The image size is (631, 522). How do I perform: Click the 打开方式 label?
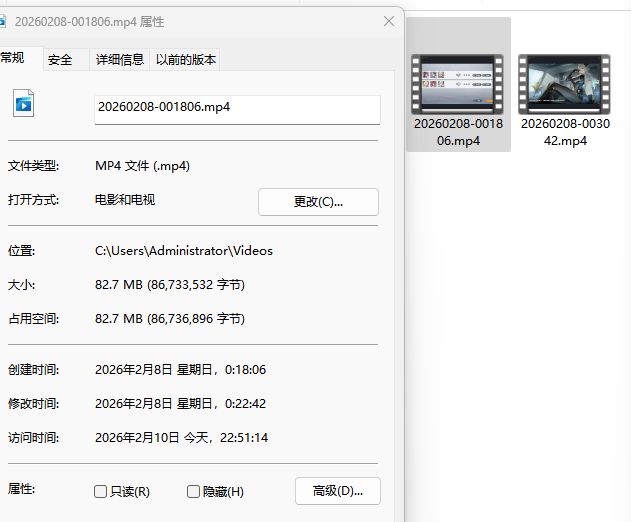[33, 200]
